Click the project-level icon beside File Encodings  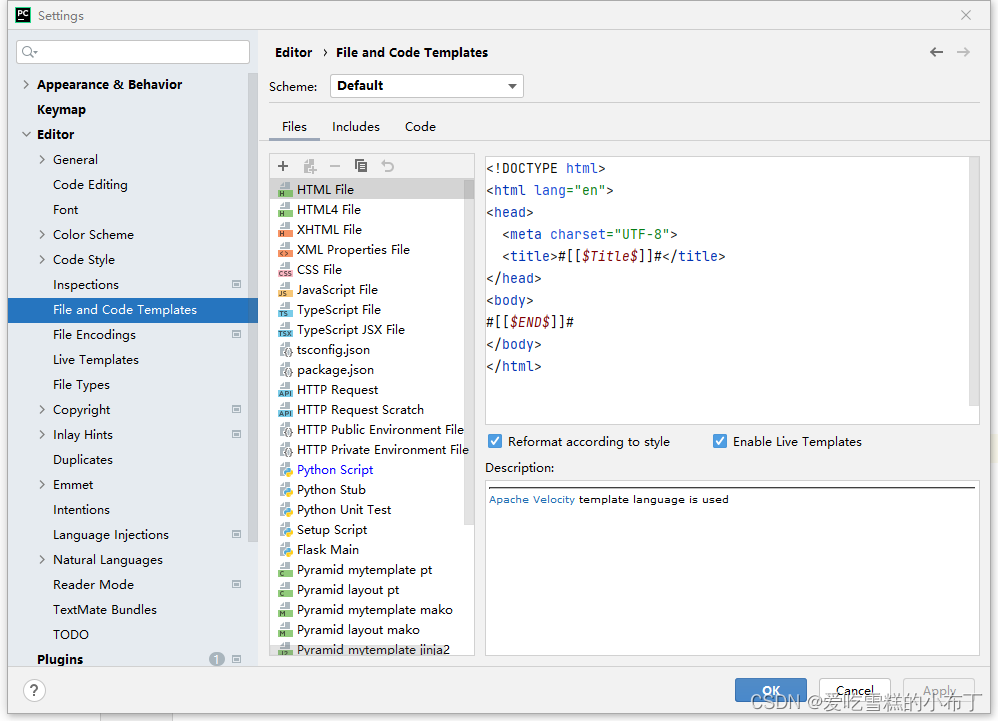(x=236, y=334)
